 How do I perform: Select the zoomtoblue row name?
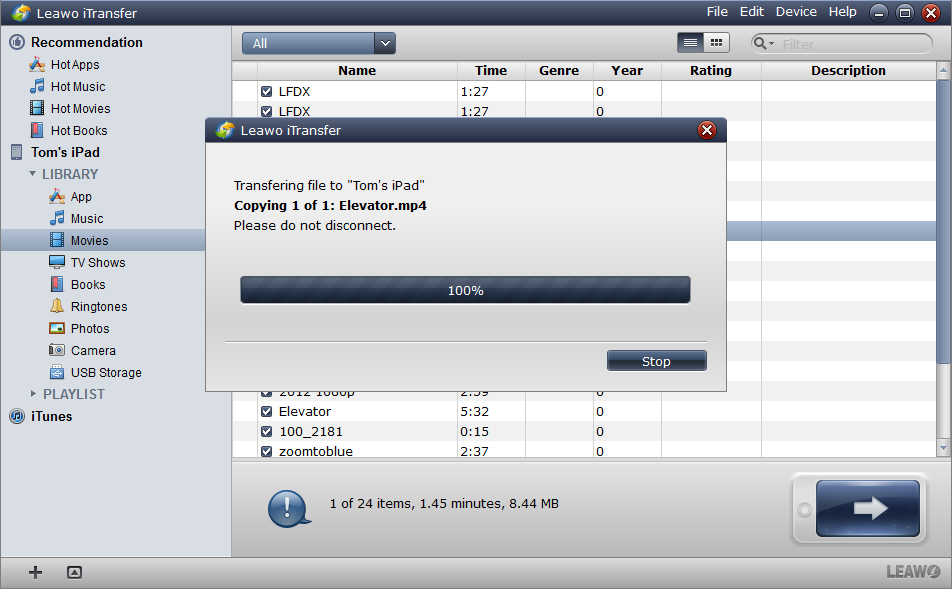pos(316,451)
